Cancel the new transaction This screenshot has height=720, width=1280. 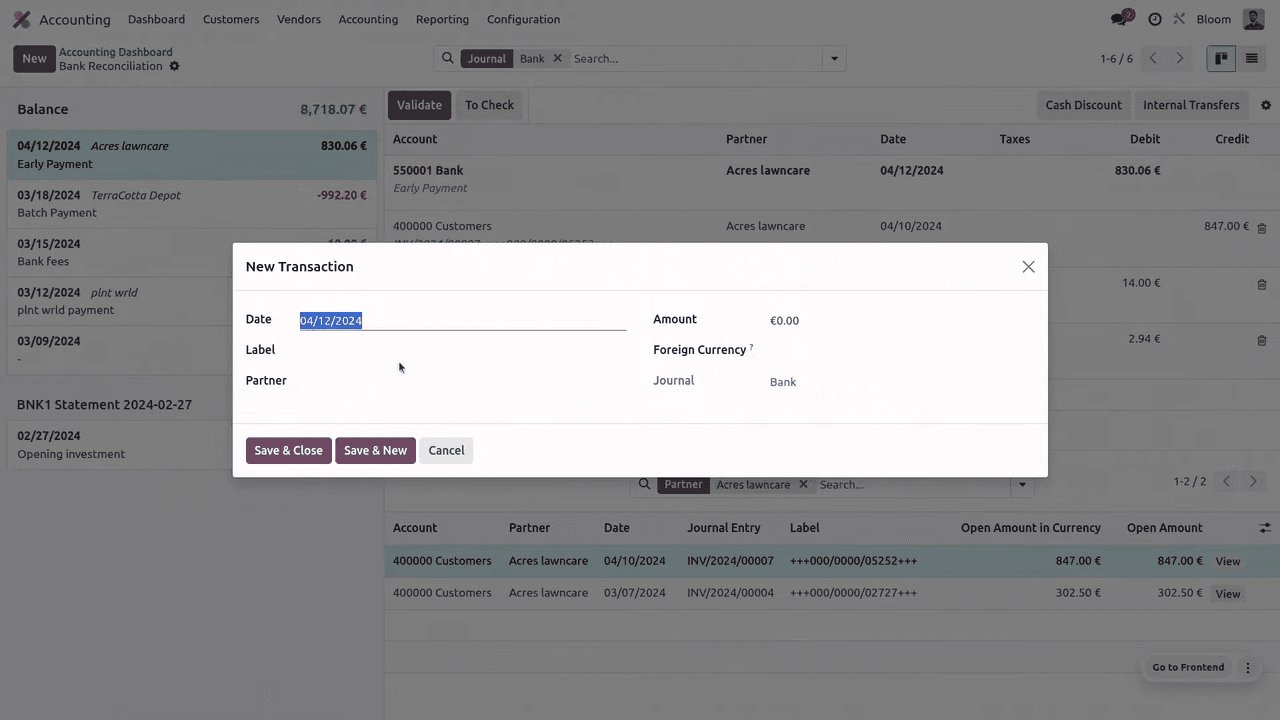[446, 450]
